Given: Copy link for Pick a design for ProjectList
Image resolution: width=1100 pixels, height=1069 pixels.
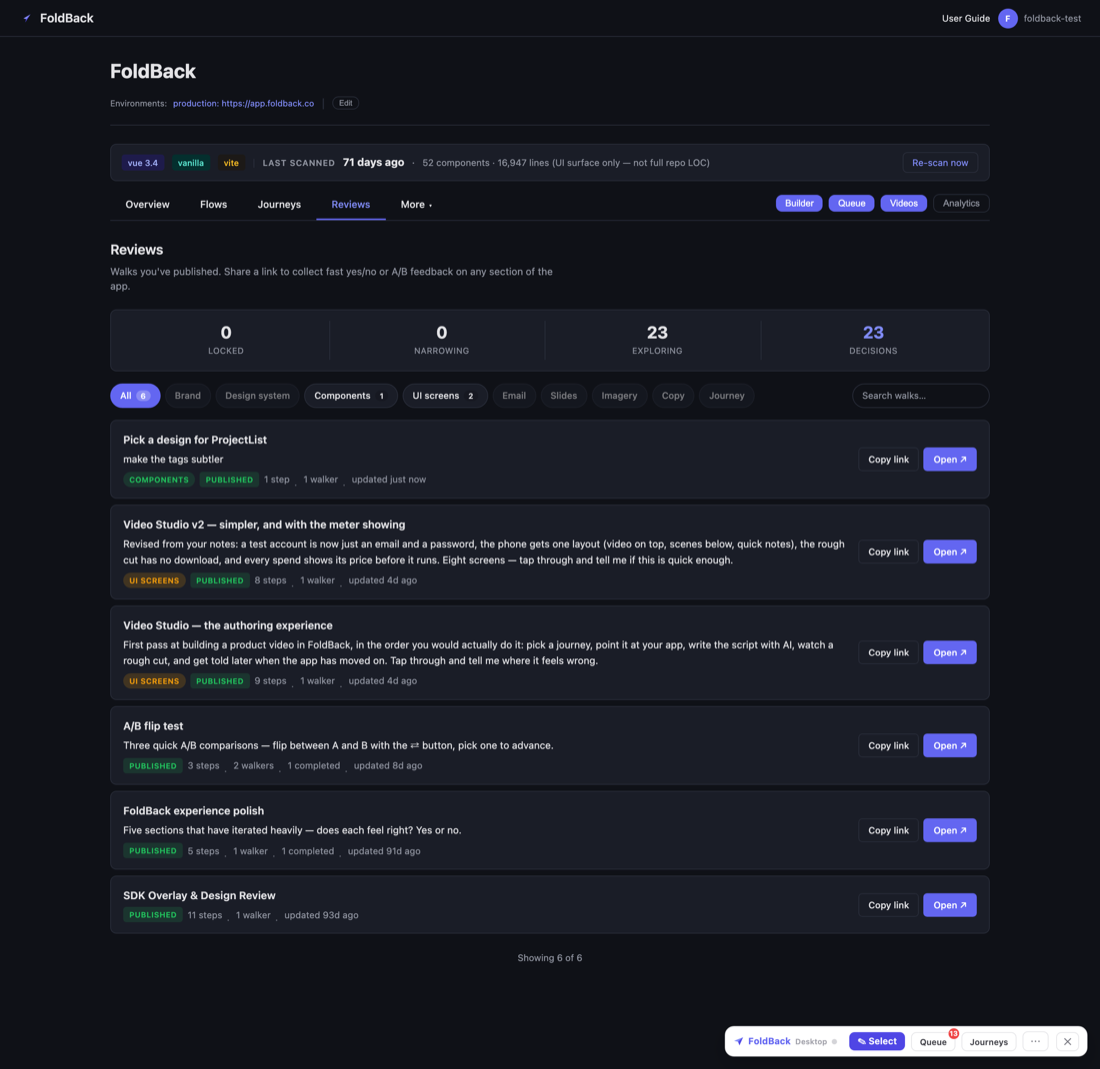Looking at the screenshot, I should coord(888,459).
